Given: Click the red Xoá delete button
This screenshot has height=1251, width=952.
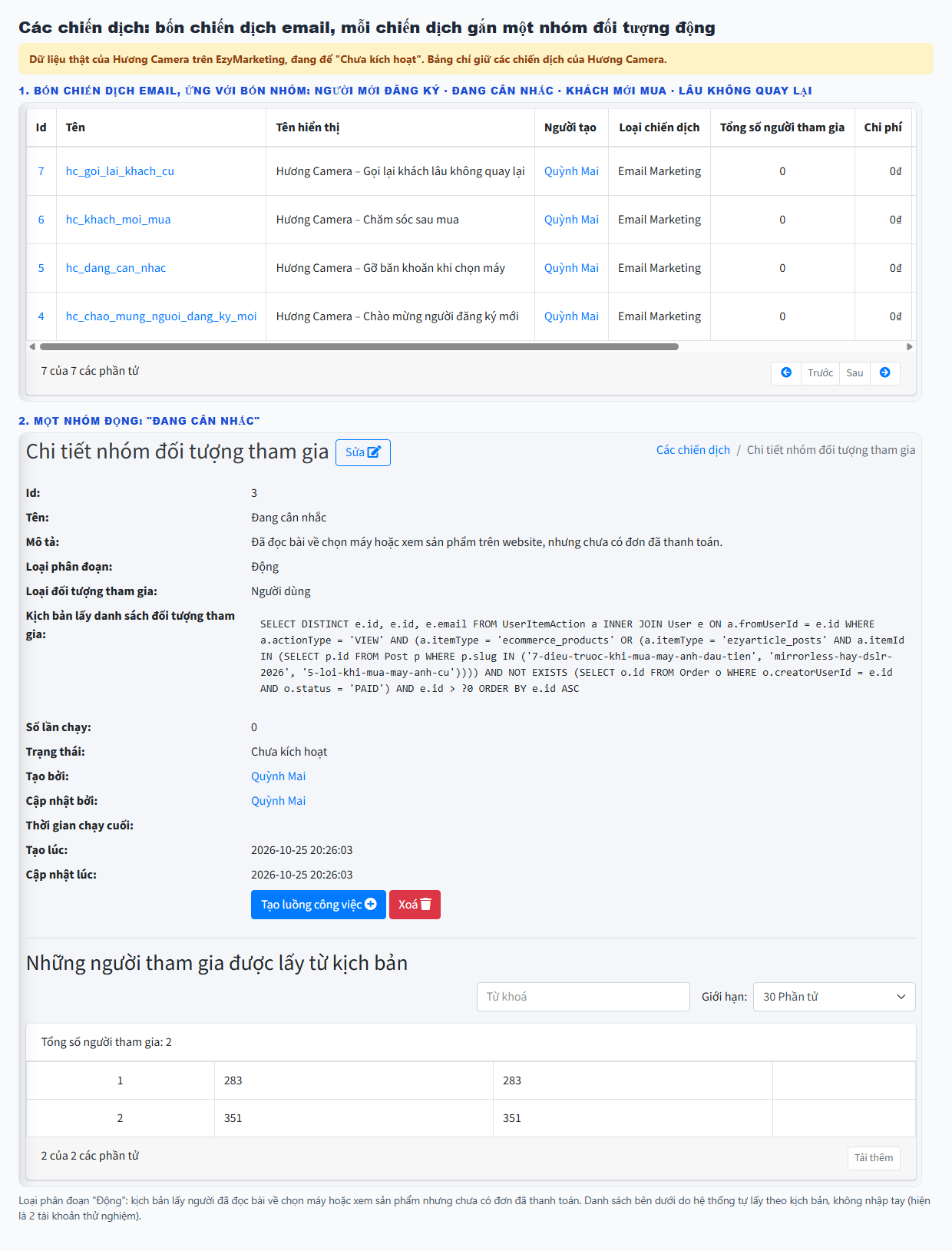Looking at the screenshot, I should point(415,905).
